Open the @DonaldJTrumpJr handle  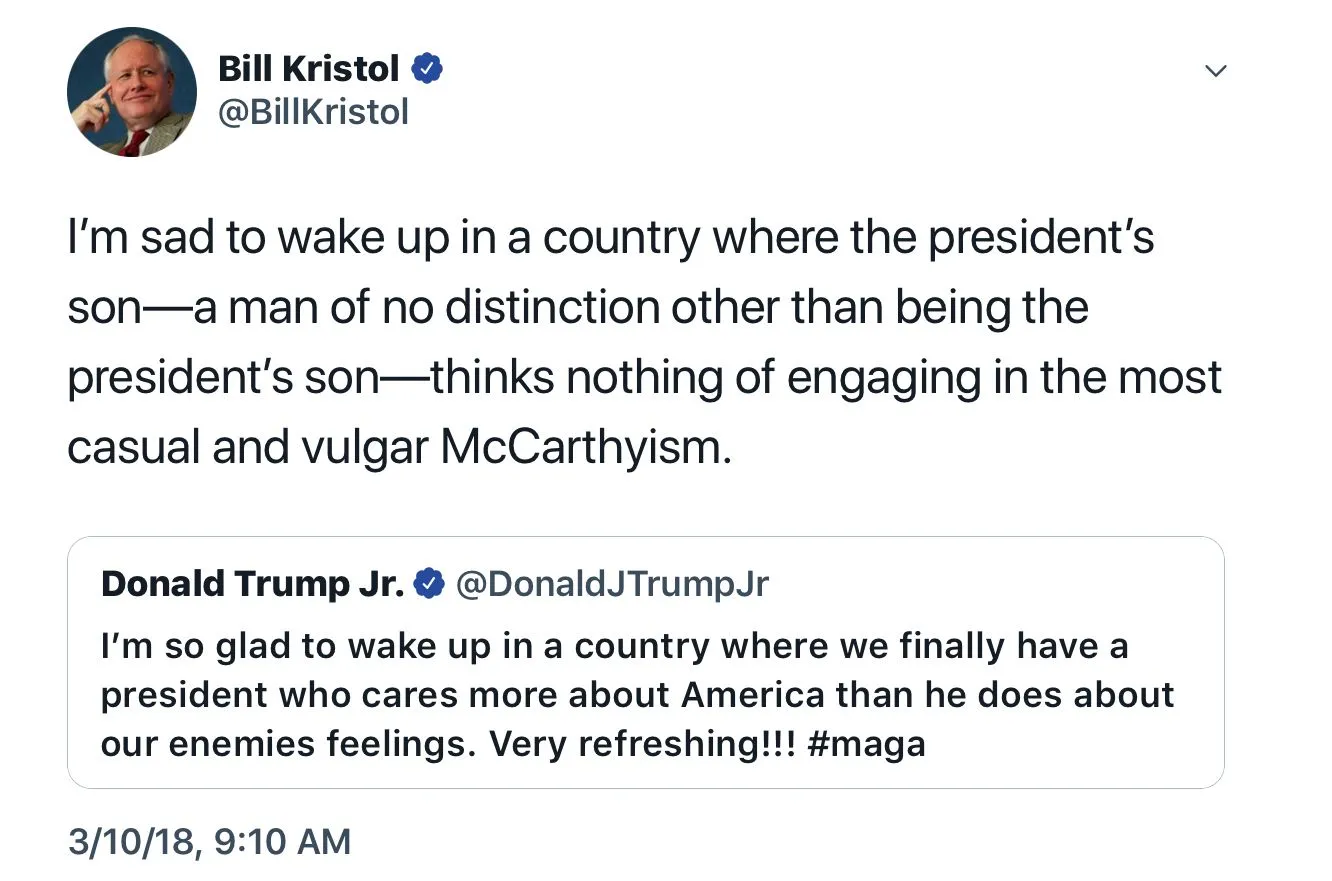pos(612,584)
